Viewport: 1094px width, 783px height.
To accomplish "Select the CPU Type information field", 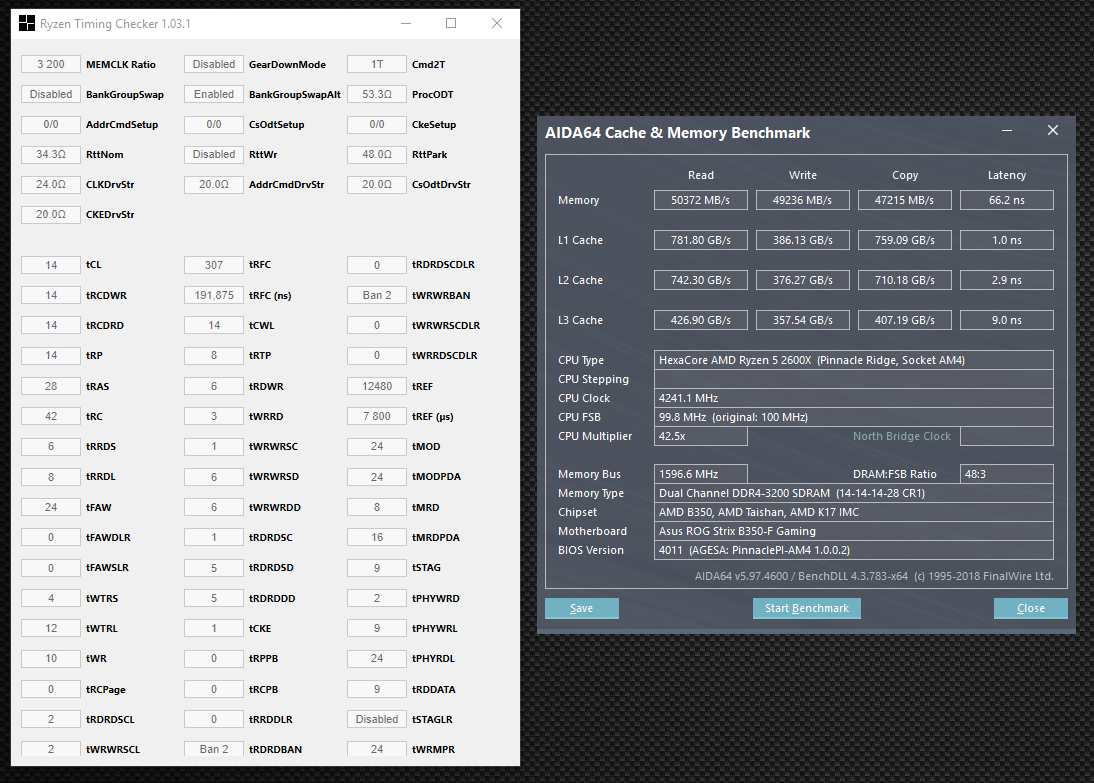I will tap(853, 360).
